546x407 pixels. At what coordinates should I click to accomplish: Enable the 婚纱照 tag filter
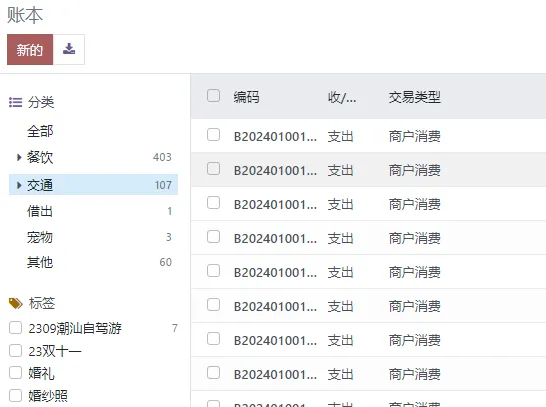(15, 396)
